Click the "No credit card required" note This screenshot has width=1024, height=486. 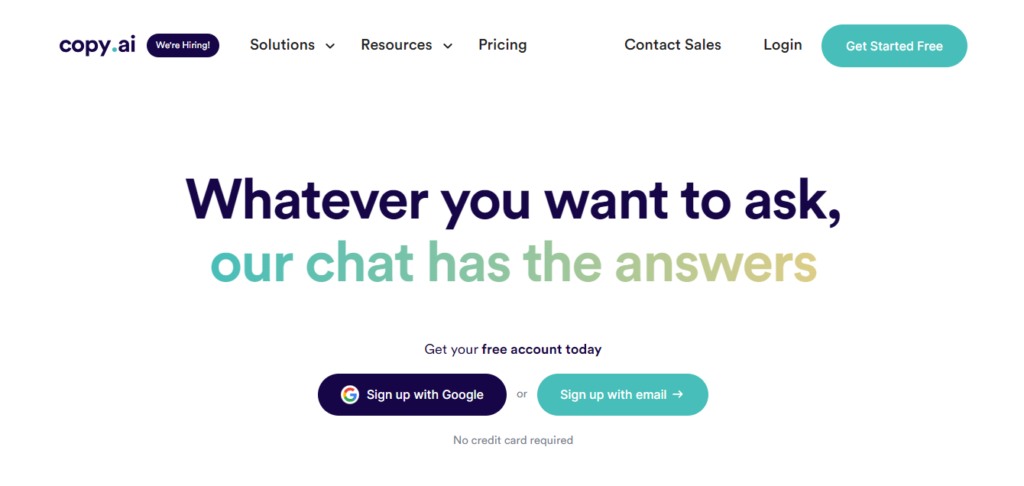click(513, 440)
